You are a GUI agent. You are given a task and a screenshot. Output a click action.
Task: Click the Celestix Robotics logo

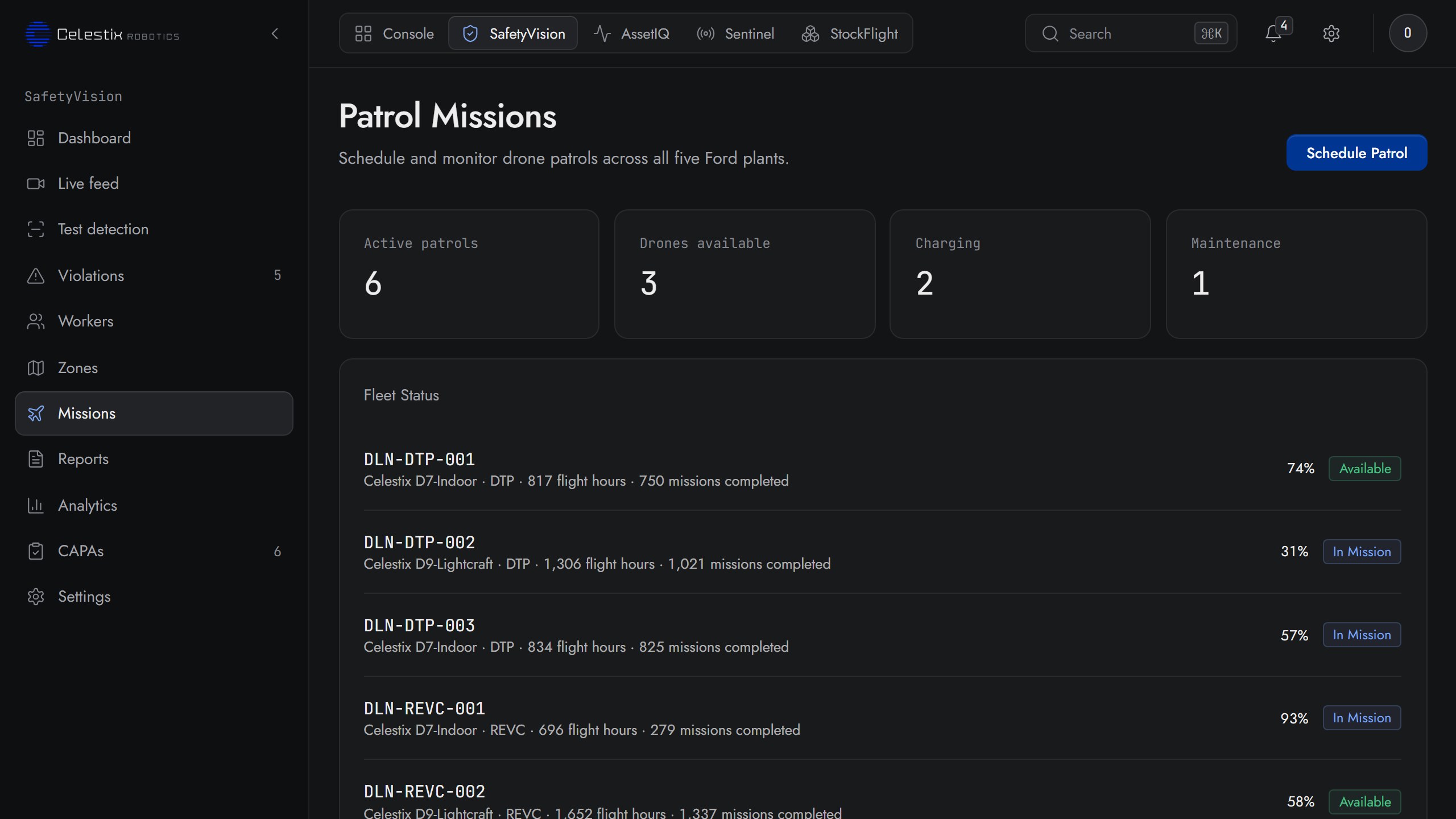pos(102,34)
